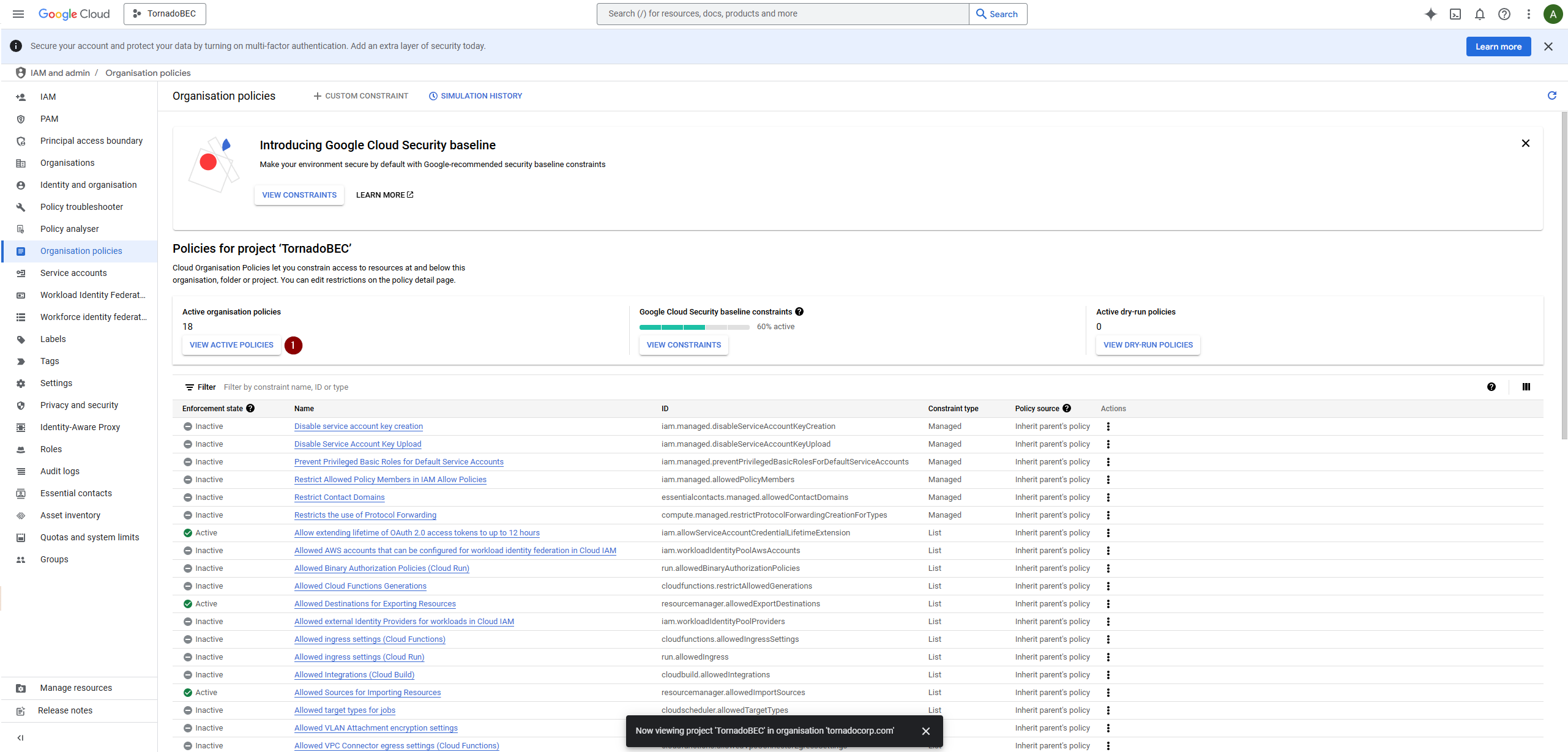1568x752 pixels.
Task: Open the Gemini AI assistant sparkle icon
Action: (1430, 14)
